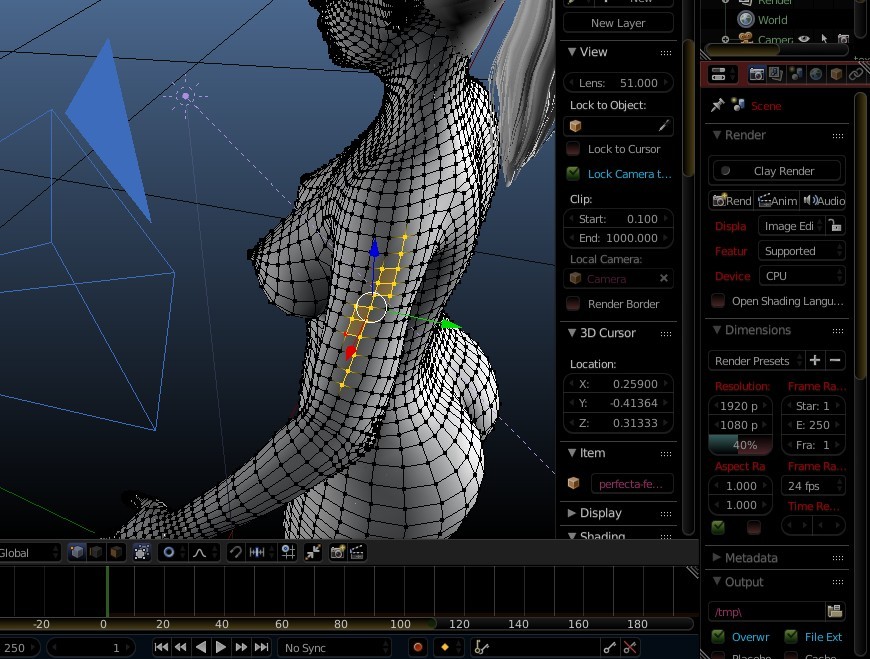870x659 pixels.
Task: Click the pin icon in Properties header
Action: click(x=716, y=105)
